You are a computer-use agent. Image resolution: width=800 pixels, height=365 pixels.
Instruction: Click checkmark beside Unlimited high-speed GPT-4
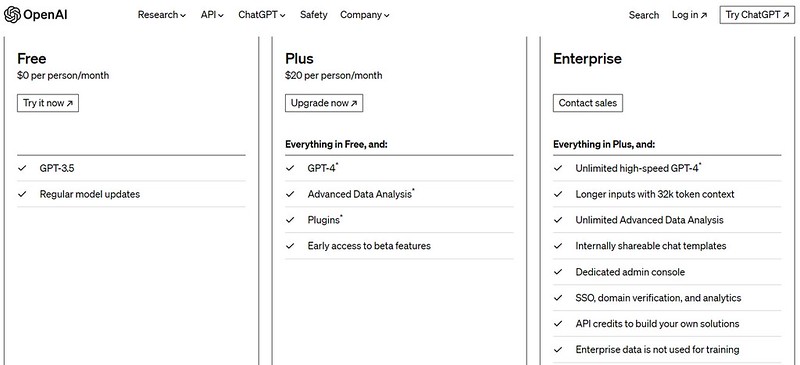558,168
